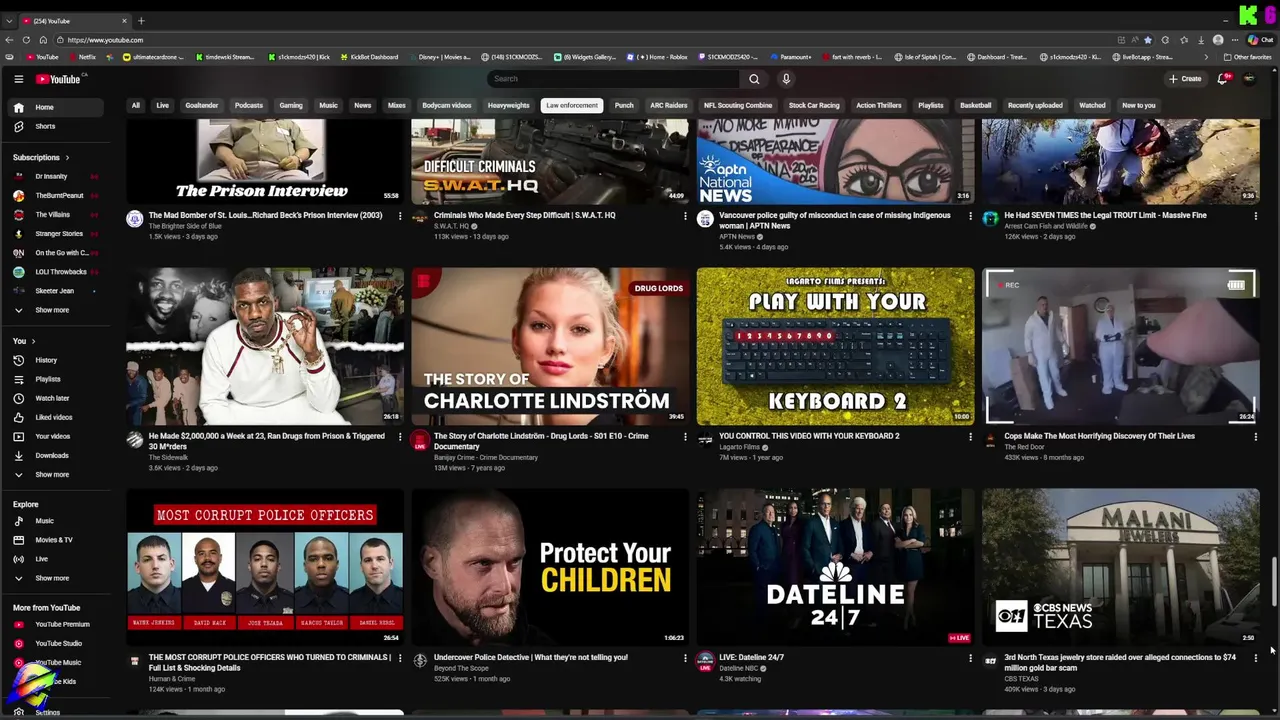Click the page vertical scrollbar thumb
Viewport: 1280px width, 720px height.
(x=1273, y=581)
